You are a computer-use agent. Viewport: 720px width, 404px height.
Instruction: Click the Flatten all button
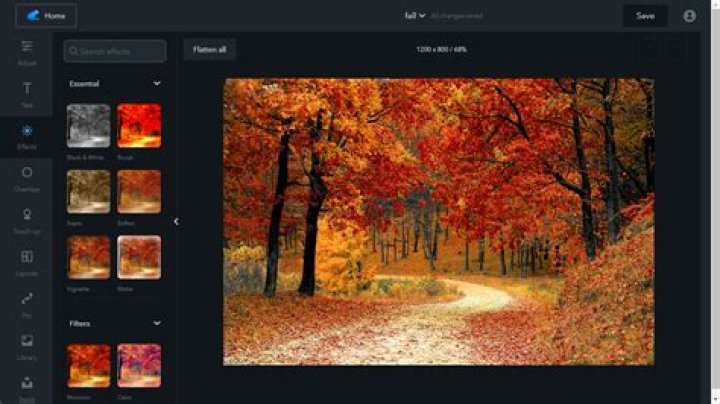click(209, 49)
